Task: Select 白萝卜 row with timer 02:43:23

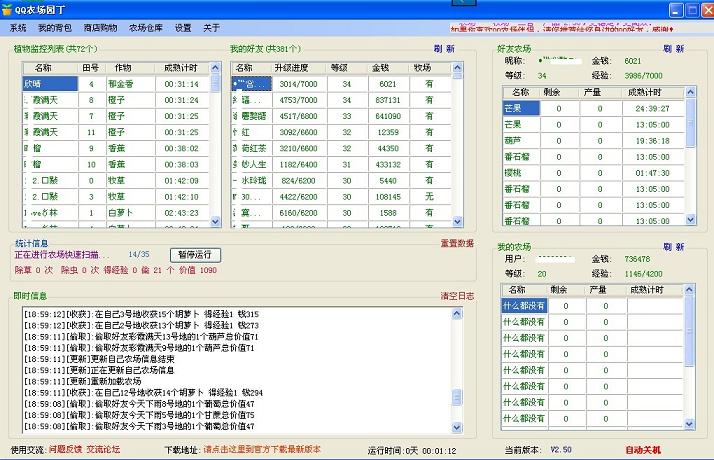Action: [x=116, y=213]
